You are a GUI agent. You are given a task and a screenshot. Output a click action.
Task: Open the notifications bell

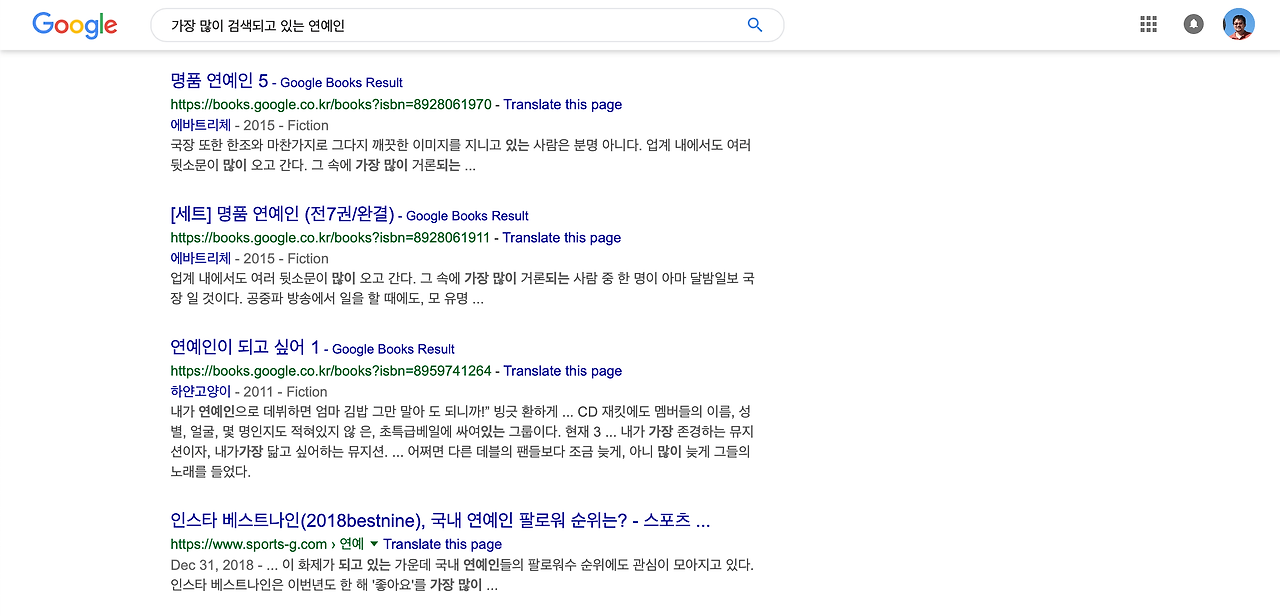1193,24
